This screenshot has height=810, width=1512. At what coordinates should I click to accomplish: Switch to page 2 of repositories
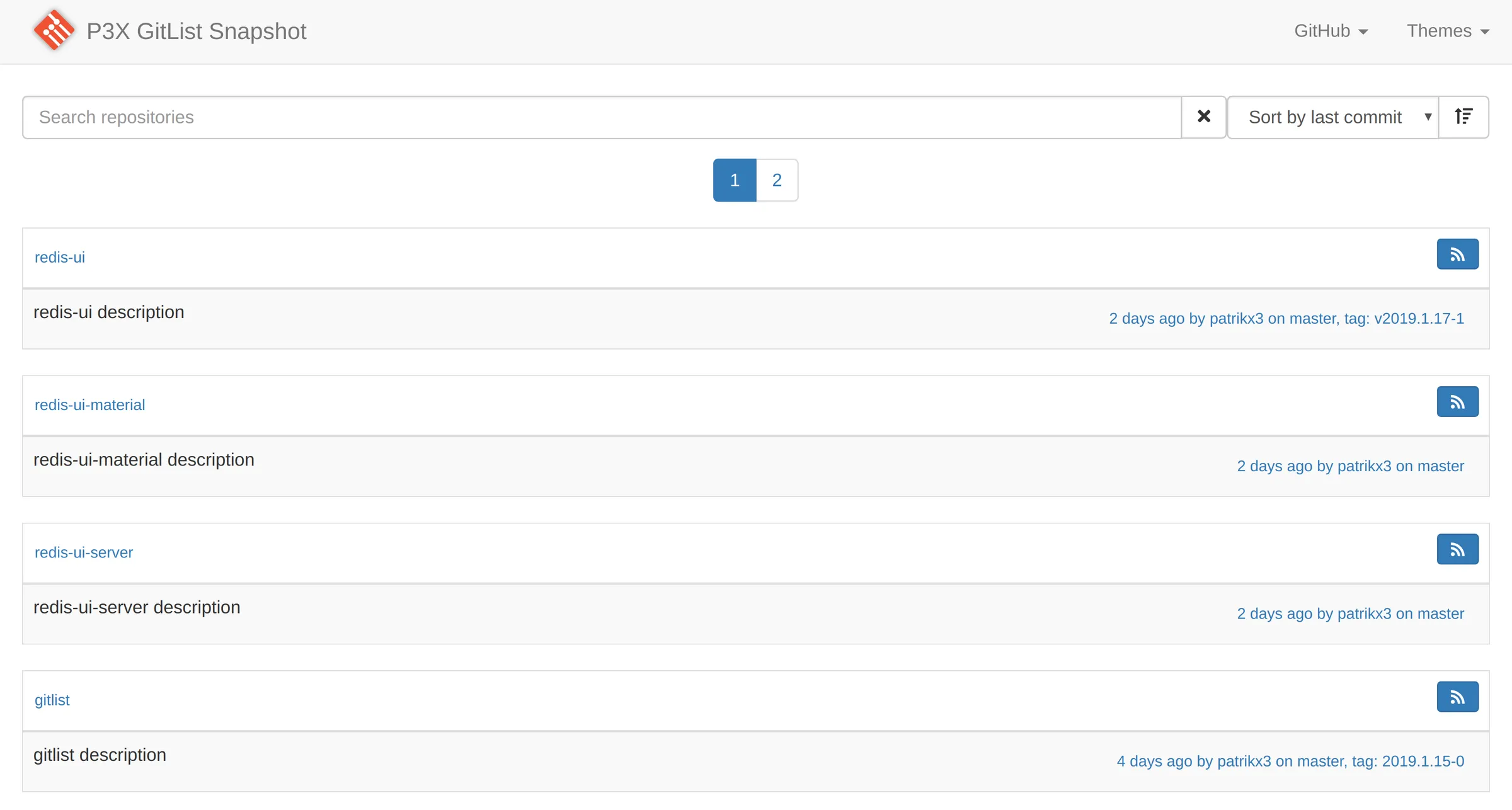click(777, 180)
